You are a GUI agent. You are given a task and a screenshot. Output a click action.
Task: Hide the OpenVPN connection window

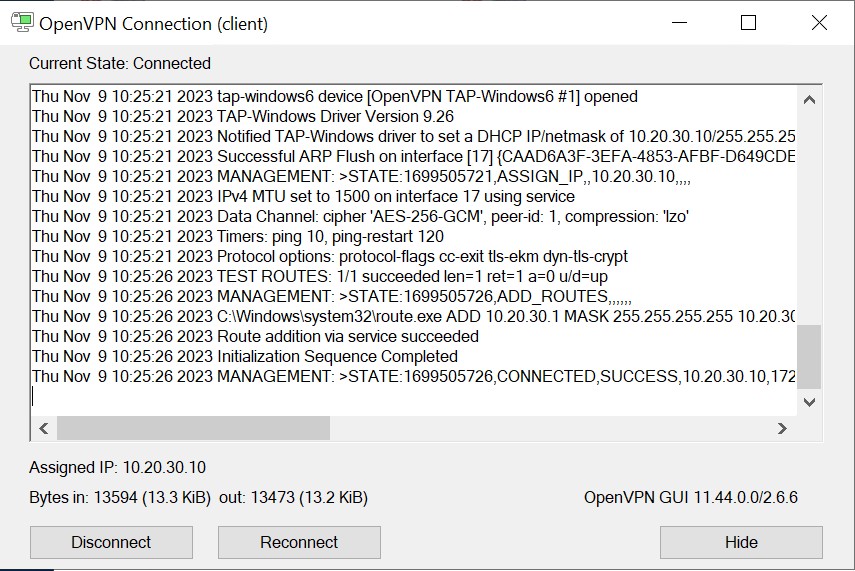tap(741, 542)
